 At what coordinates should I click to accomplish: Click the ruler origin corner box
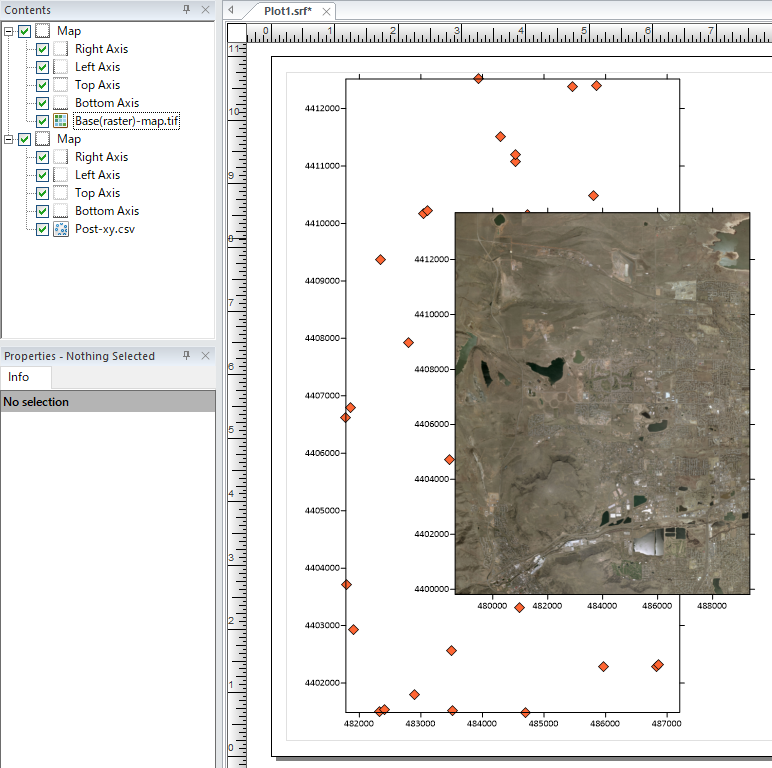click(x=237, y=33)
